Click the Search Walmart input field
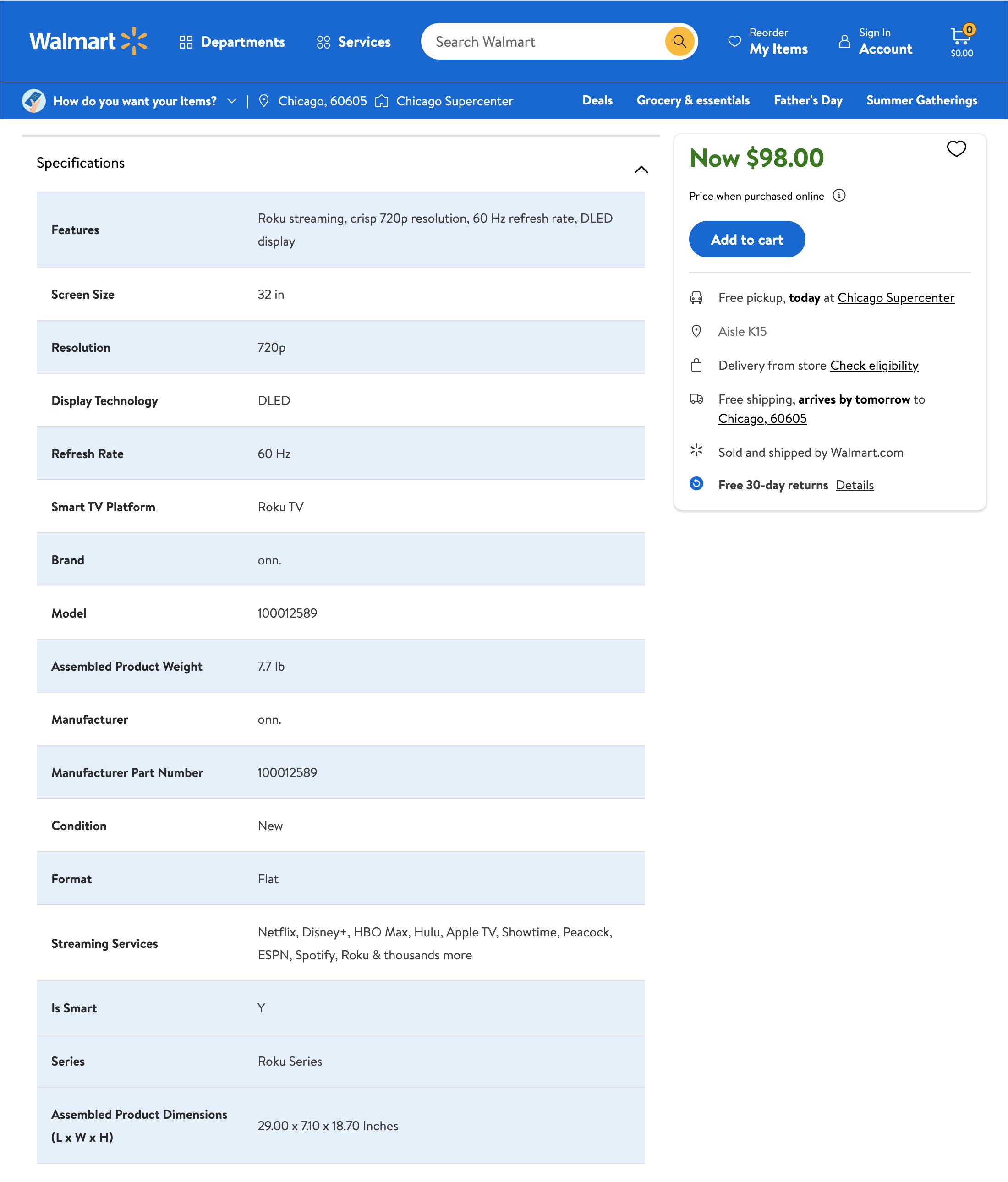Viewport: 1008px width, 1182px height. pos(542,41)
